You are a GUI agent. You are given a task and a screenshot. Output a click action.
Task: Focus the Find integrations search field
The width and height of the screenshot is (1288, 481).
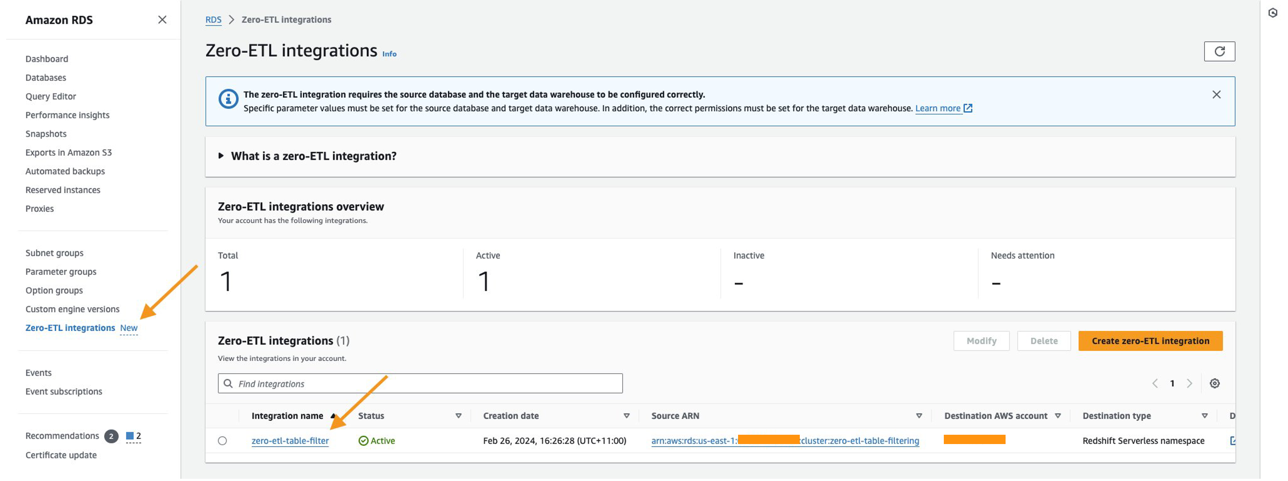tap(420, 384)
